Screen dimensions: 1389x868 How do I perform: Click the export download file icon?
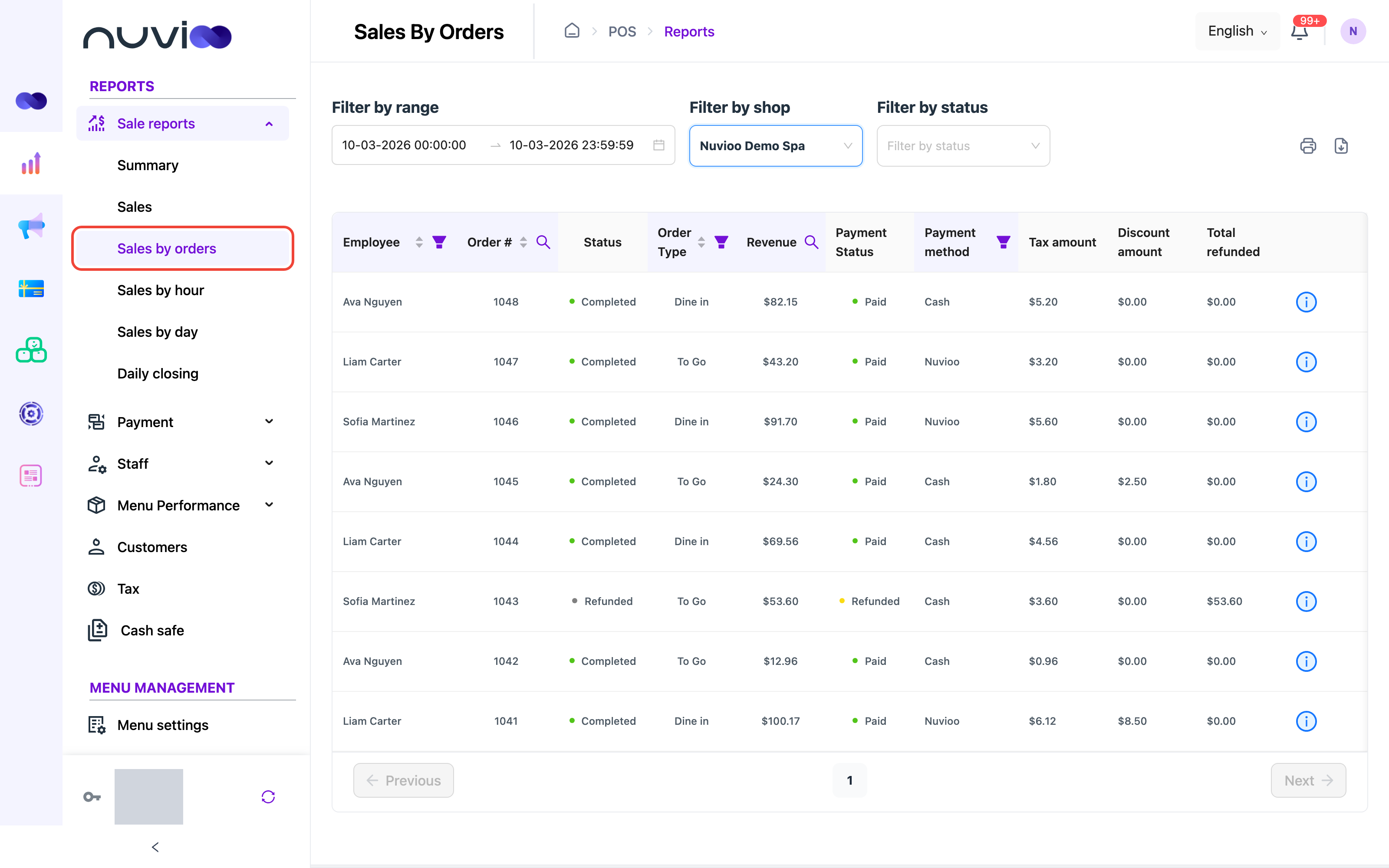pyautogui.click(x=1341, y=146)
